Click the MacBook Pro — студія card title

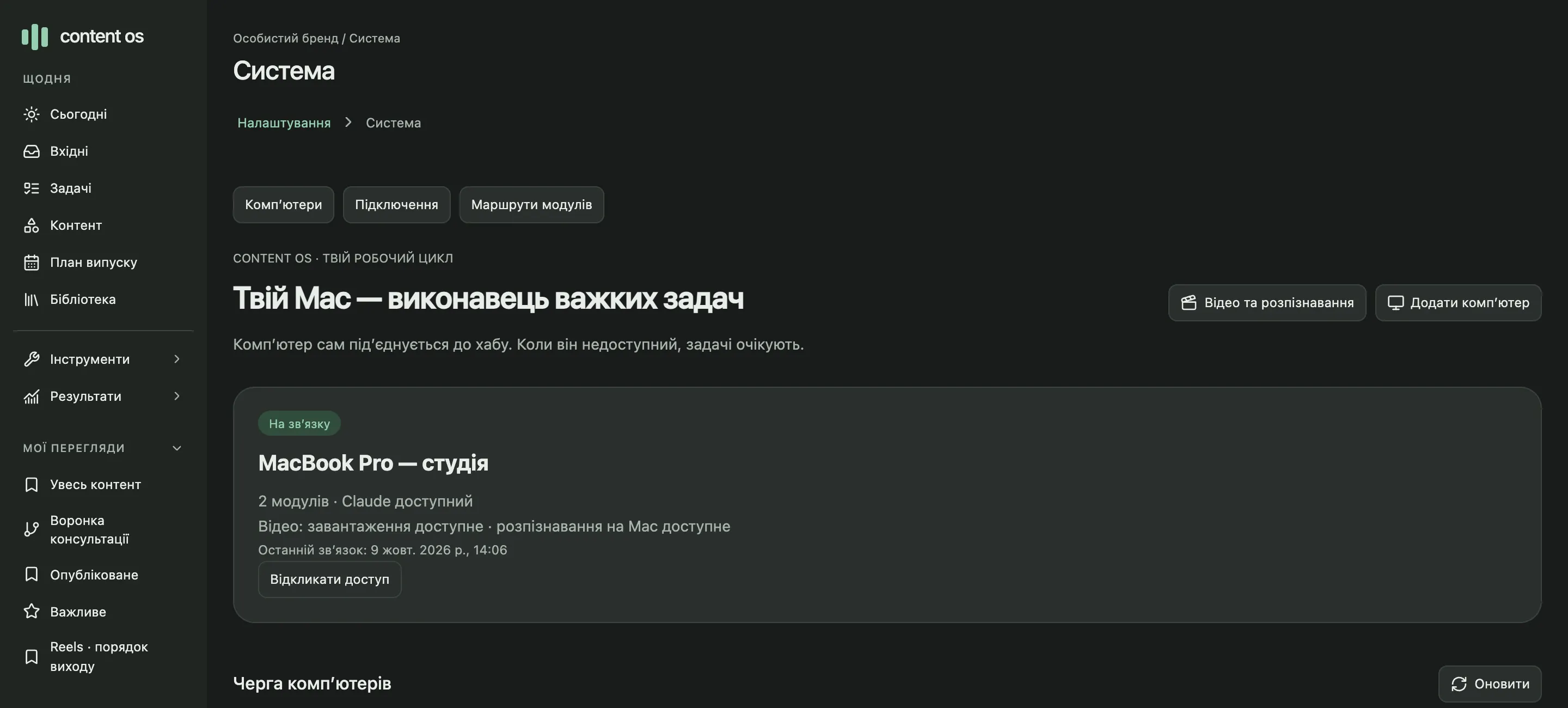point(373,463)
